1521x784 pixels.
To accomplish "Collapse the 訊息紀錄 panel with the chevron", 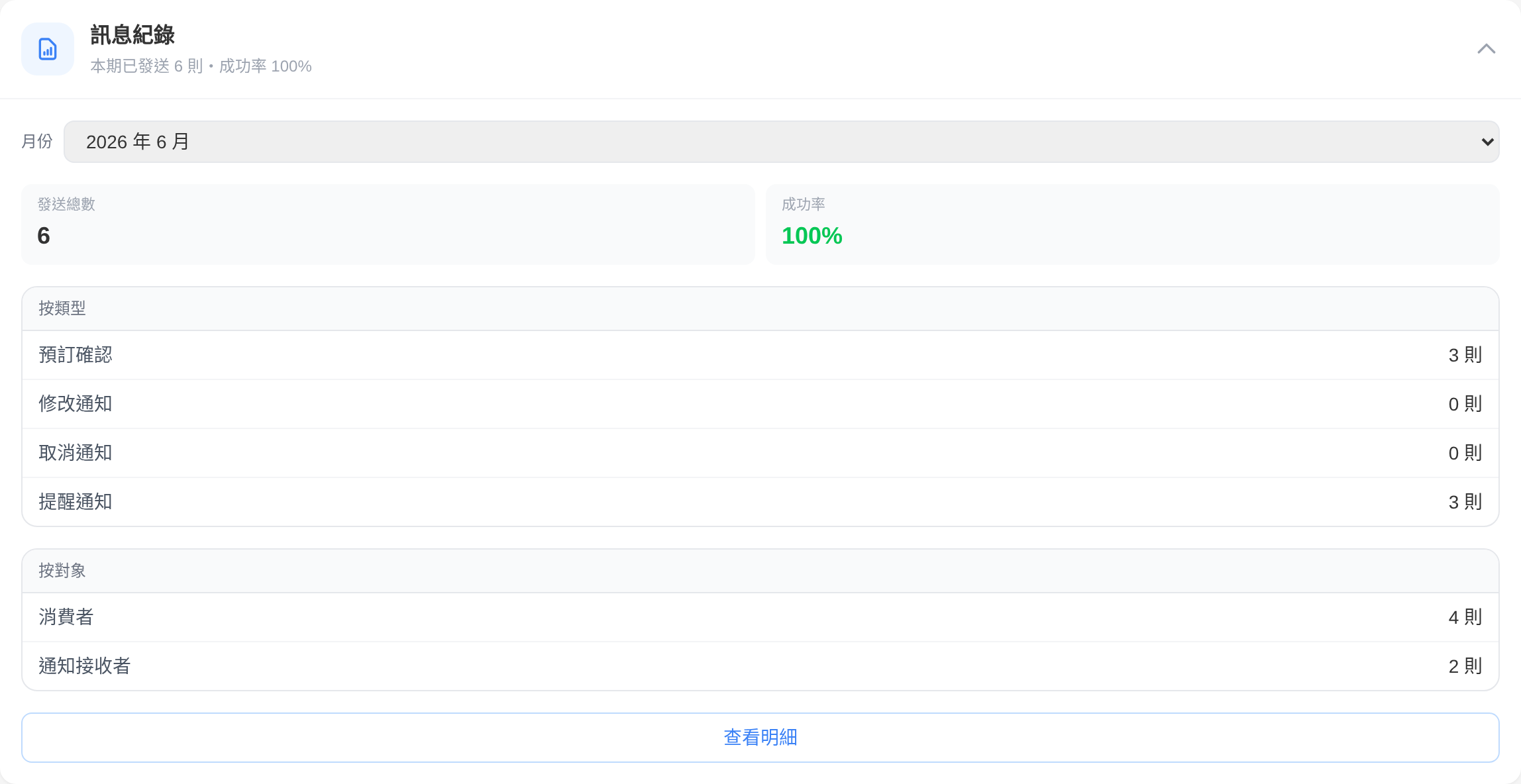I will click(x=1486, y=49).
